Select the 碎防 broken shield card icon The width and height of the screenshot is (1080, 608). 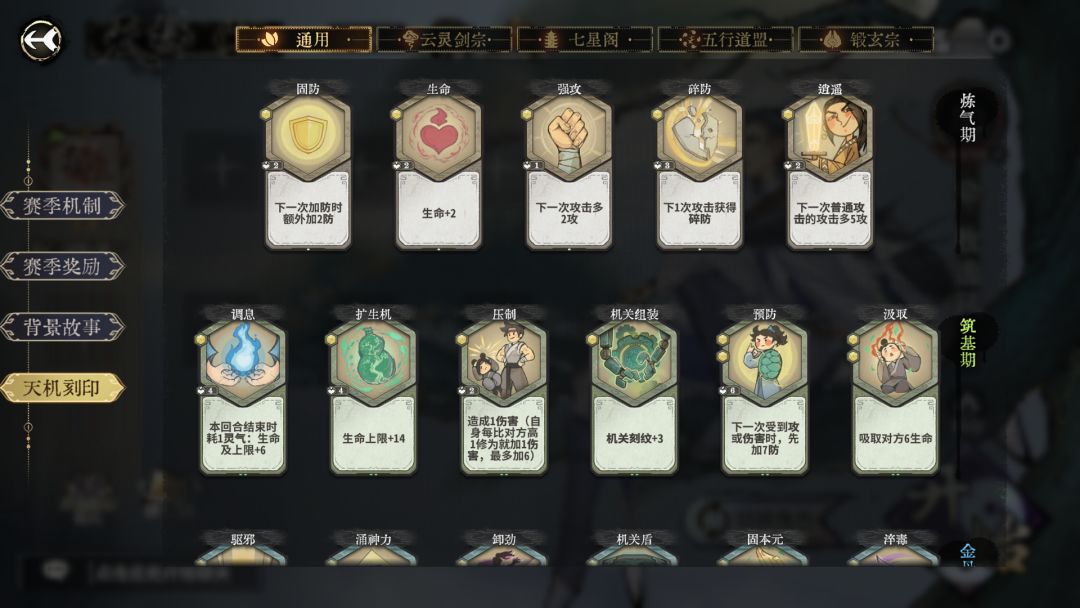click(x=700, y=136)
